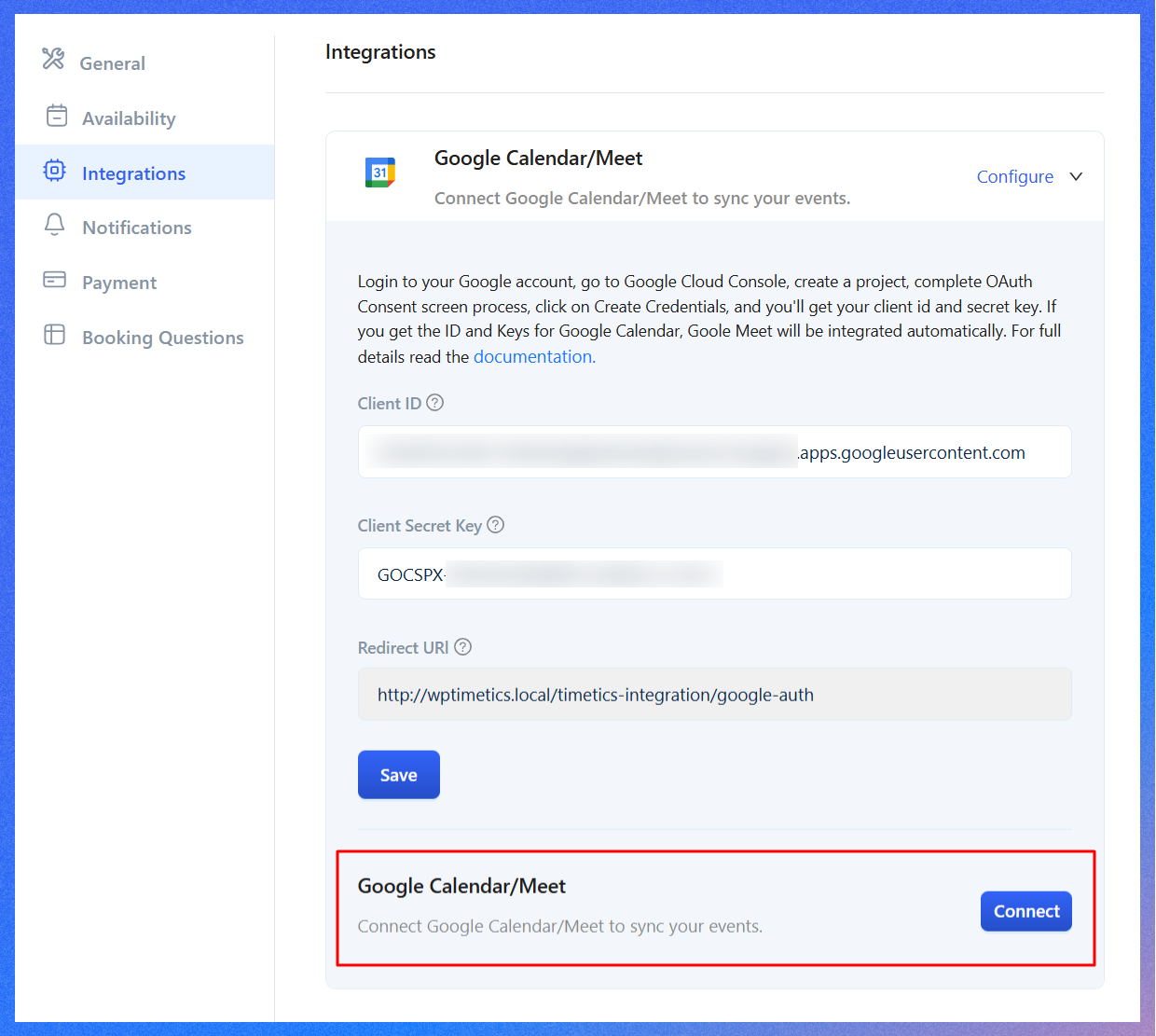This screenshot has width=1156, height=1036.
Task: Click the Client ID help icon
Action: (435, 403)
